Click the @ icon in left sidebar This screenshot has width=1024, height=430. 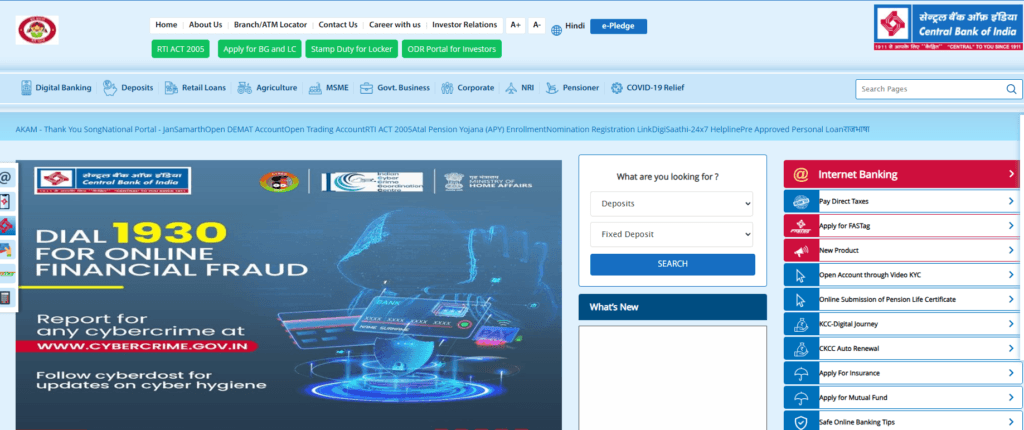[x=6, y=177]
